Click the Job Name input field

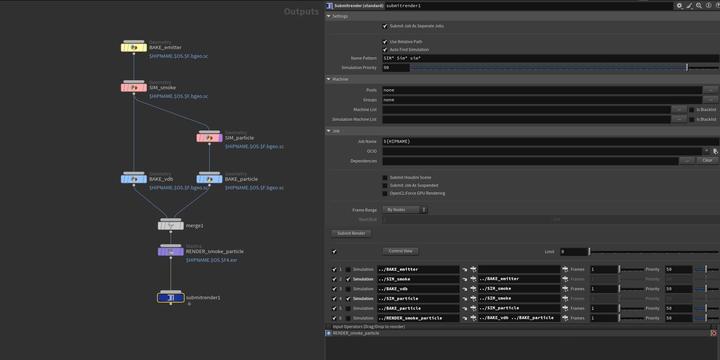pyautogui.click(x=550, y=141)
